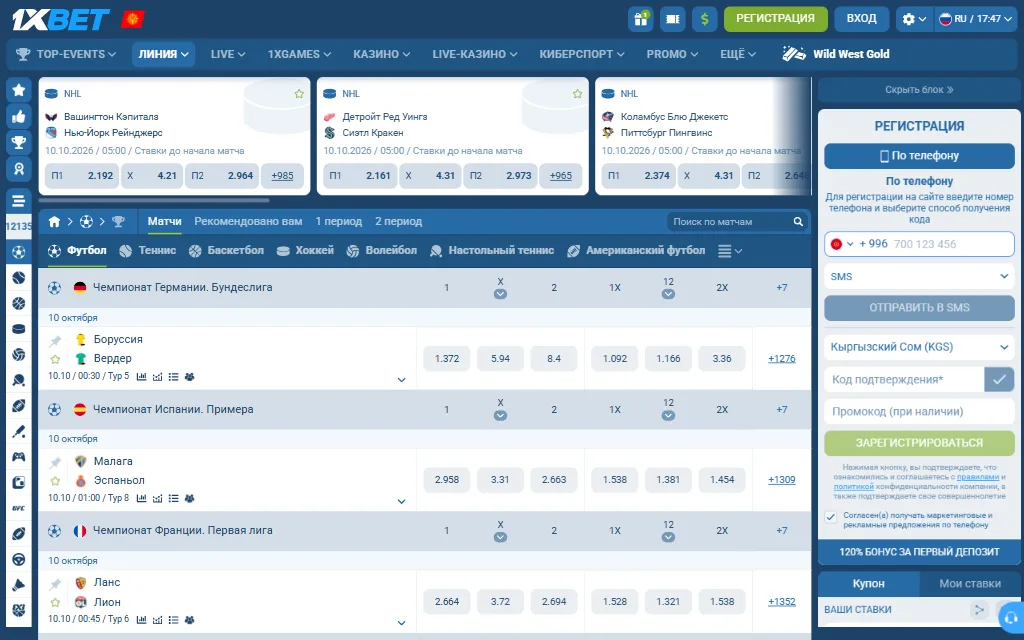Open the thumbs-up recommended icon in sidebar

click(x=19, y=116)
